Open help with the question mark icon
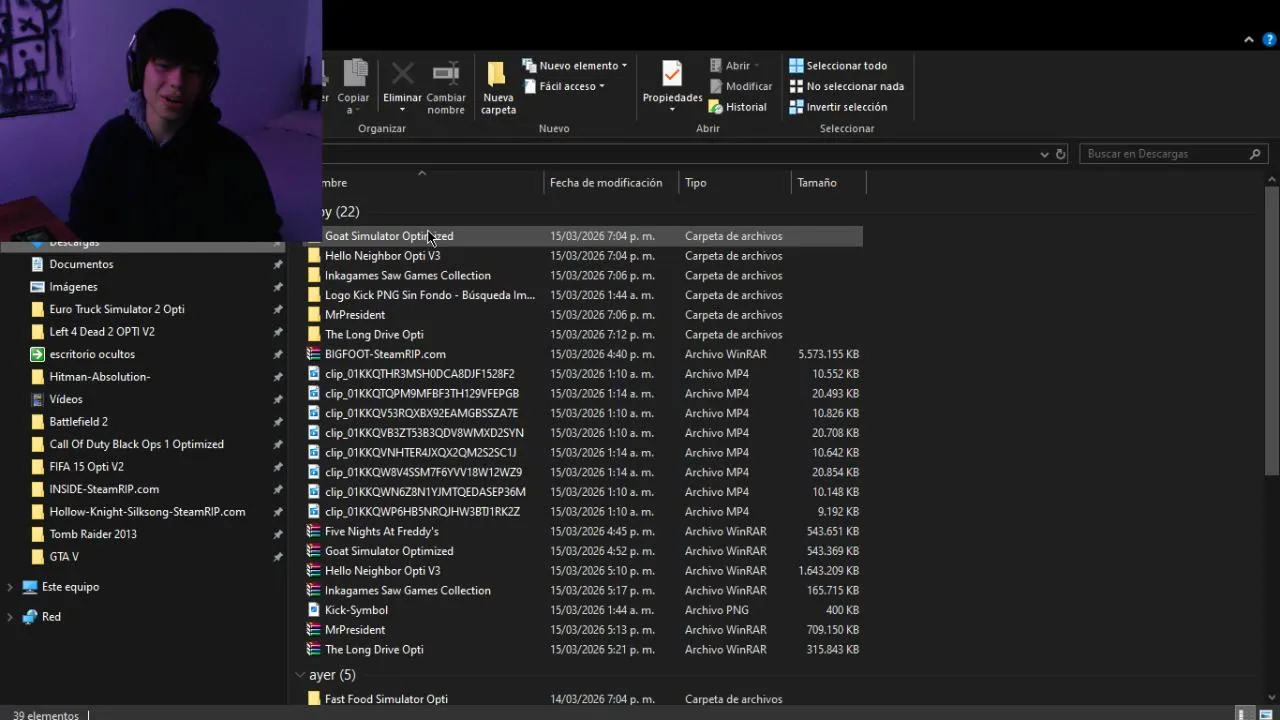The height and width of the screenshot is (720, 1280). (1269, 40)
